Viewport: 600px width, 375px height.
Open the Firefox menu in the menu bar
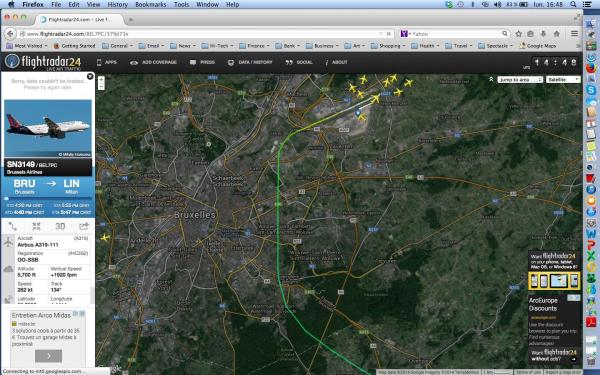(x=33, y=4)
